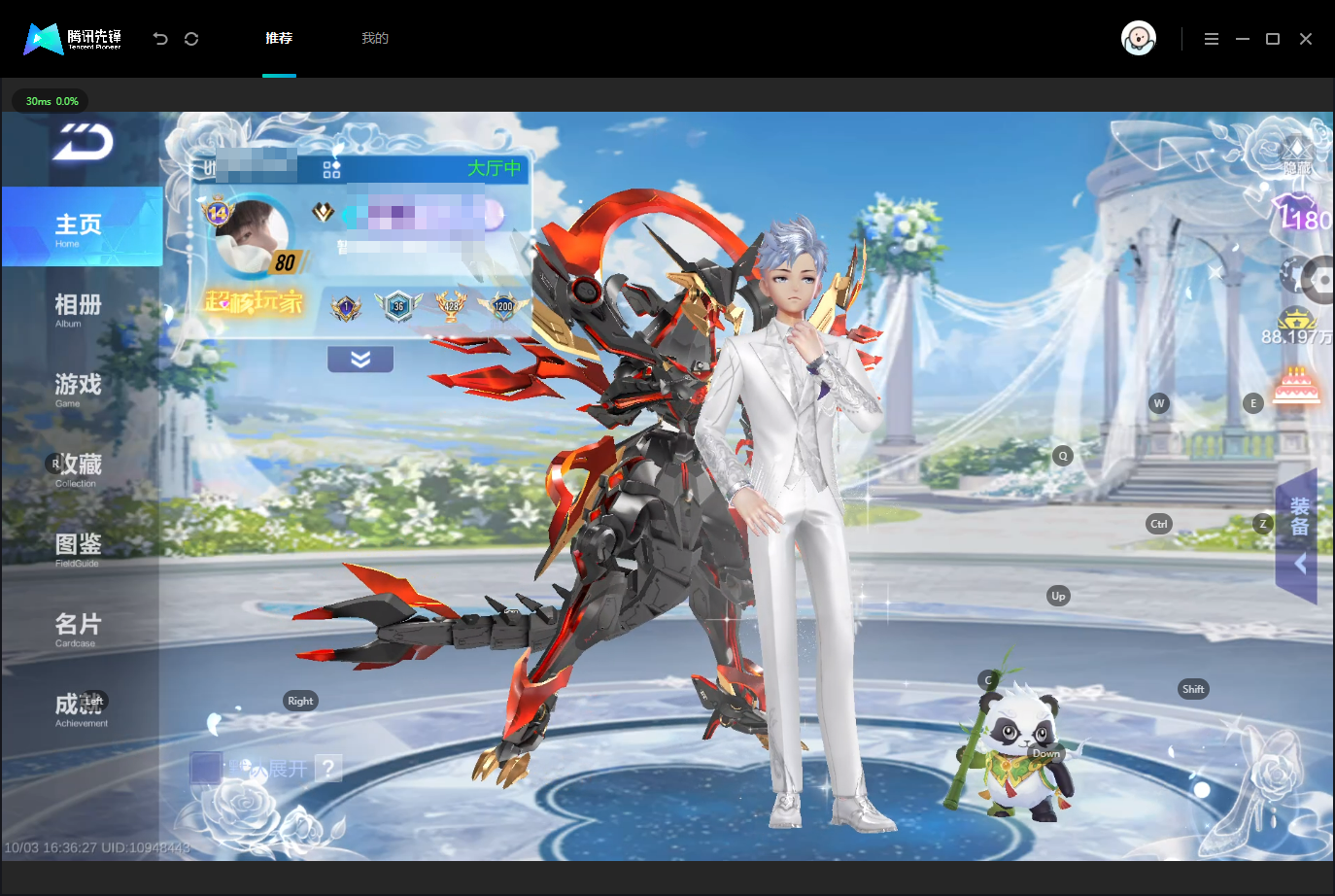Image resolution: width=1335 pixels, height=896 pixels.
Task: Click the level 14 crown badge
Action: coord(218,211)
